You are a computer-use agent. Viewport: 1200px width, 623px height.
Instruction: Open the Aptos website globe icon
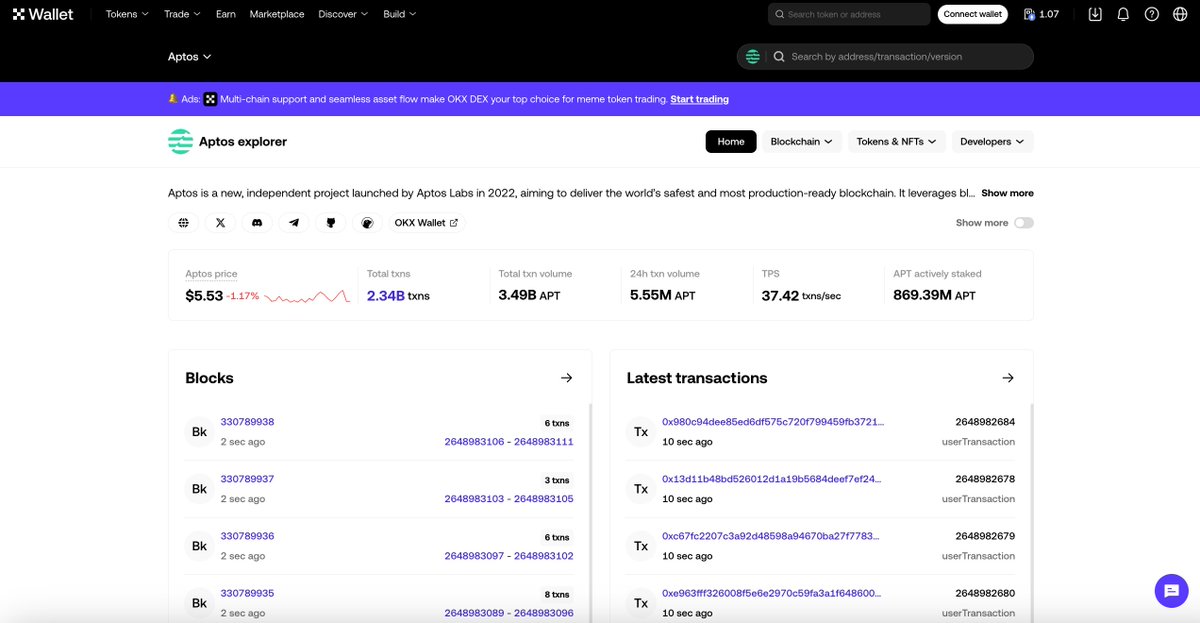click(x=184, y=223)
